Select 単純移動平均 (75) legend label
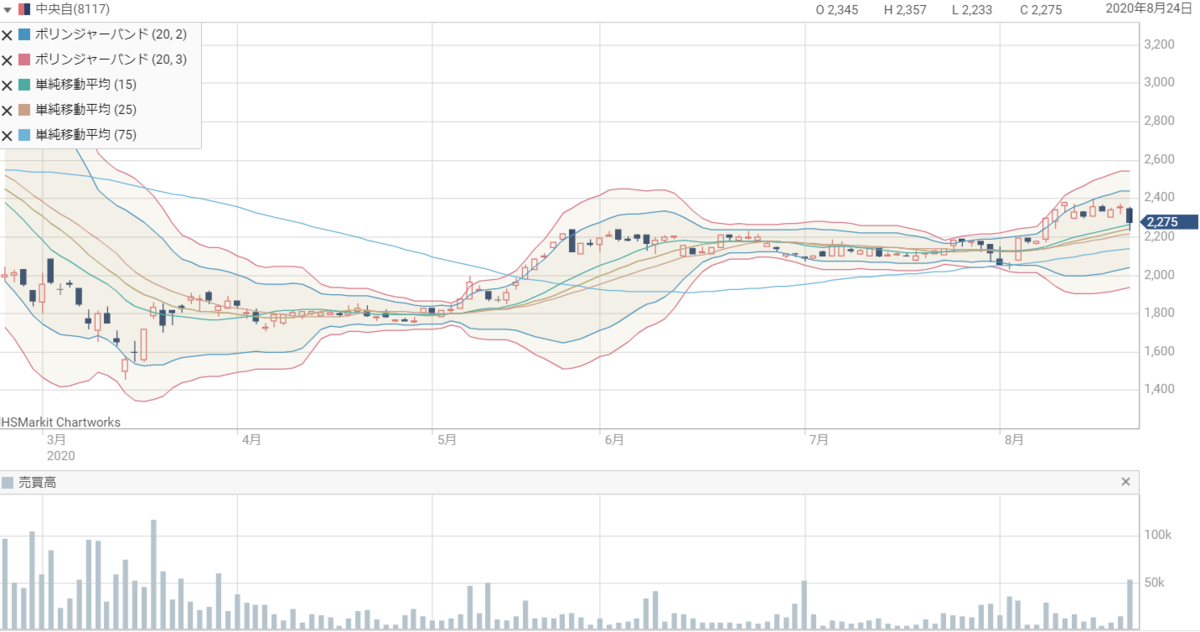Image resolution: width=1200 pixels, height=632 pixels. [x=86, y=135]
